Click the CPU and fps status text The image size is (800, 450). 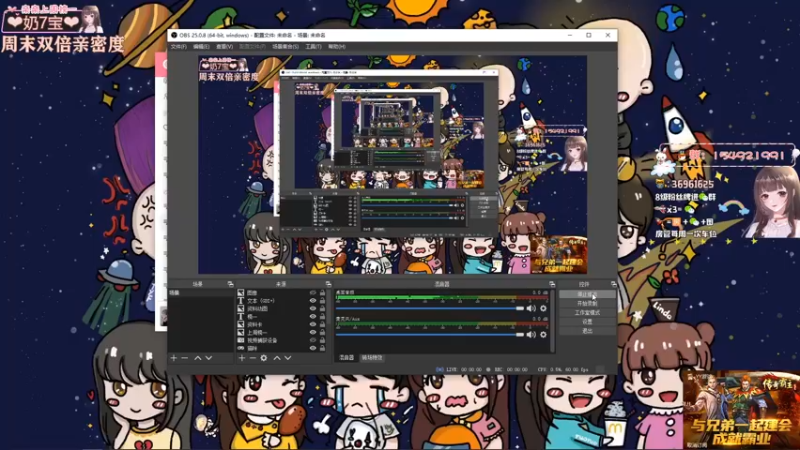pos(563,369)
